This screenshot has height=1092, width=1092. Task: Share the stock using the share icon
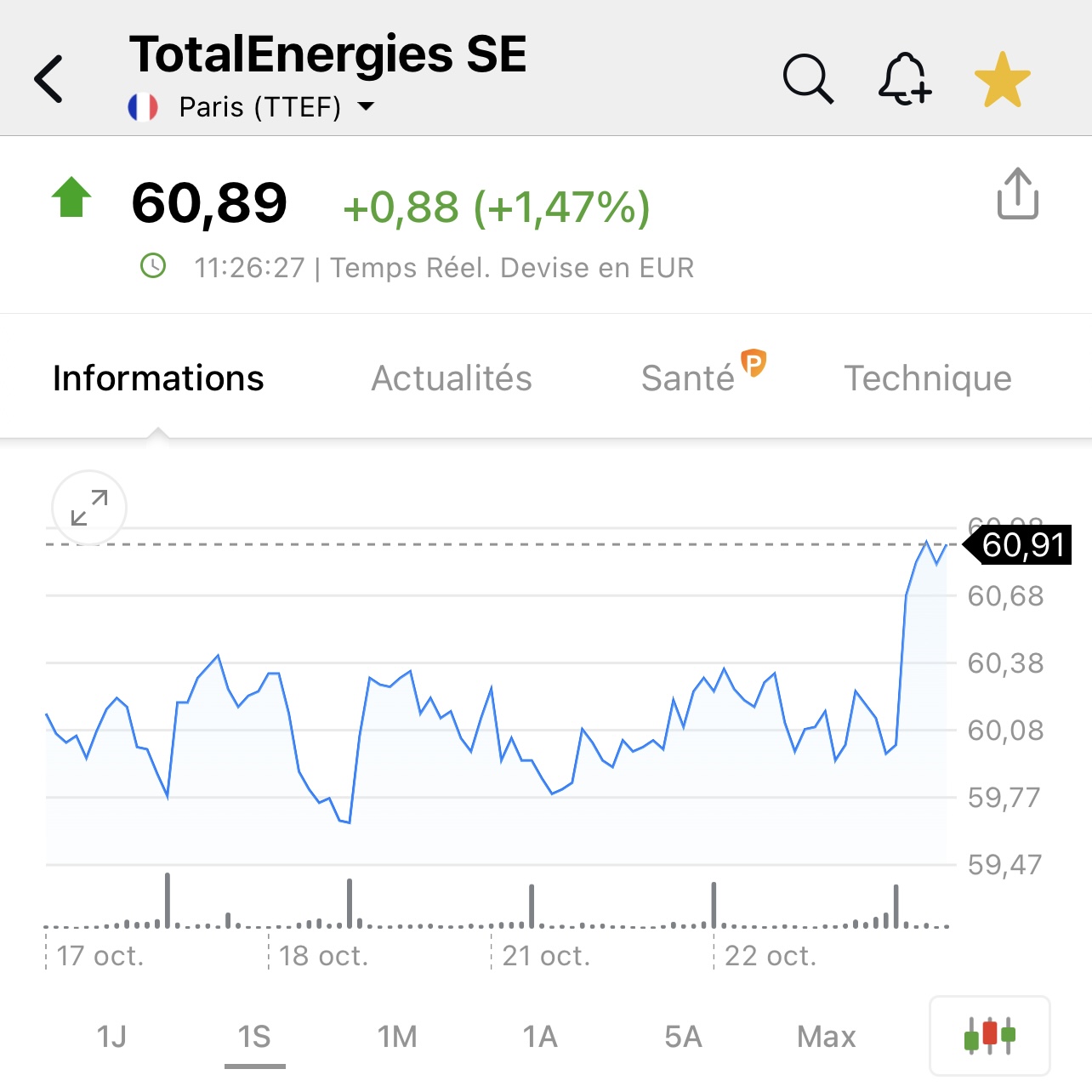pyautogui.click(x=1017, y=194)
